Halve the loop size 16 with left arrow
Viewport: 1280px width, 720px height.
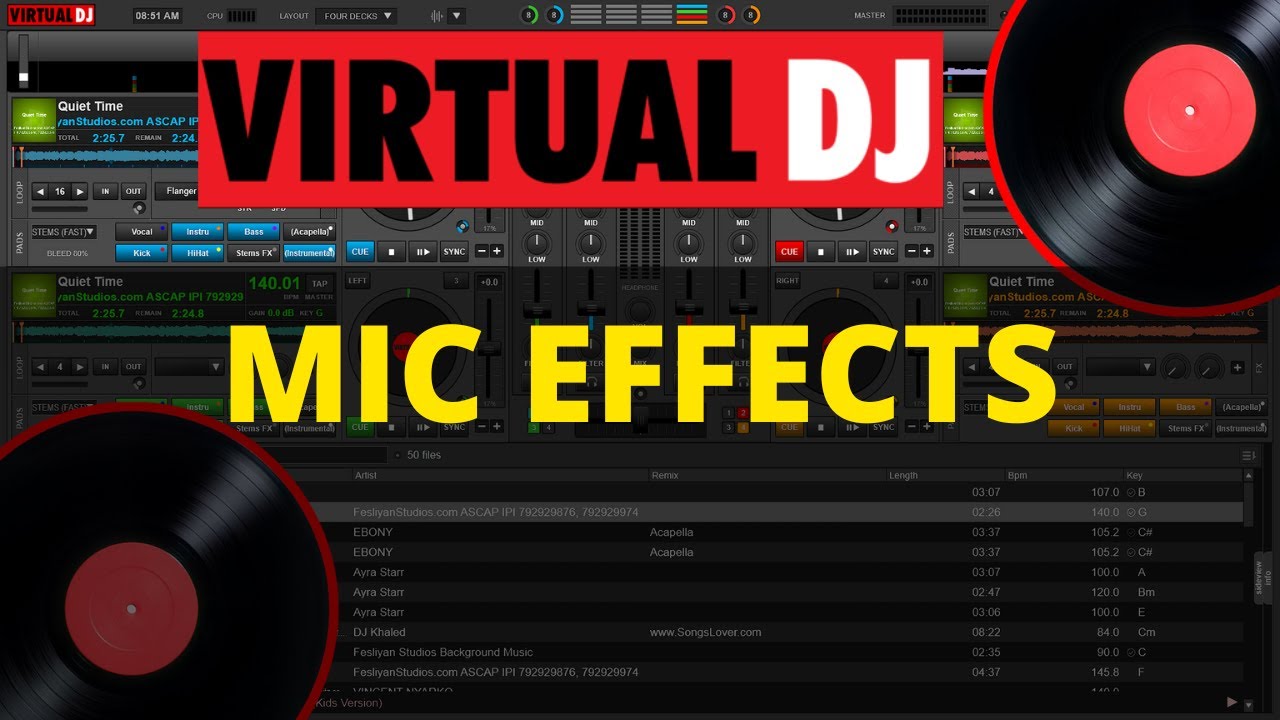40,191
